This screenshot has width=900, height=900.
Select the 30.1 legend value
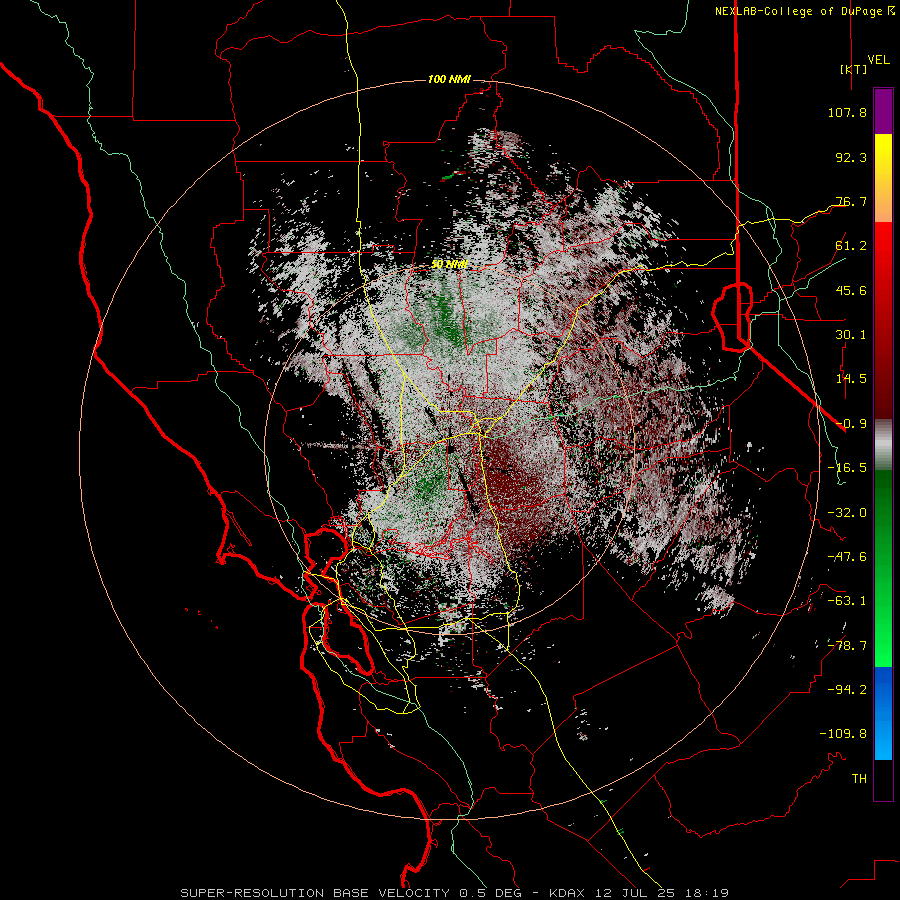(851, 335)
